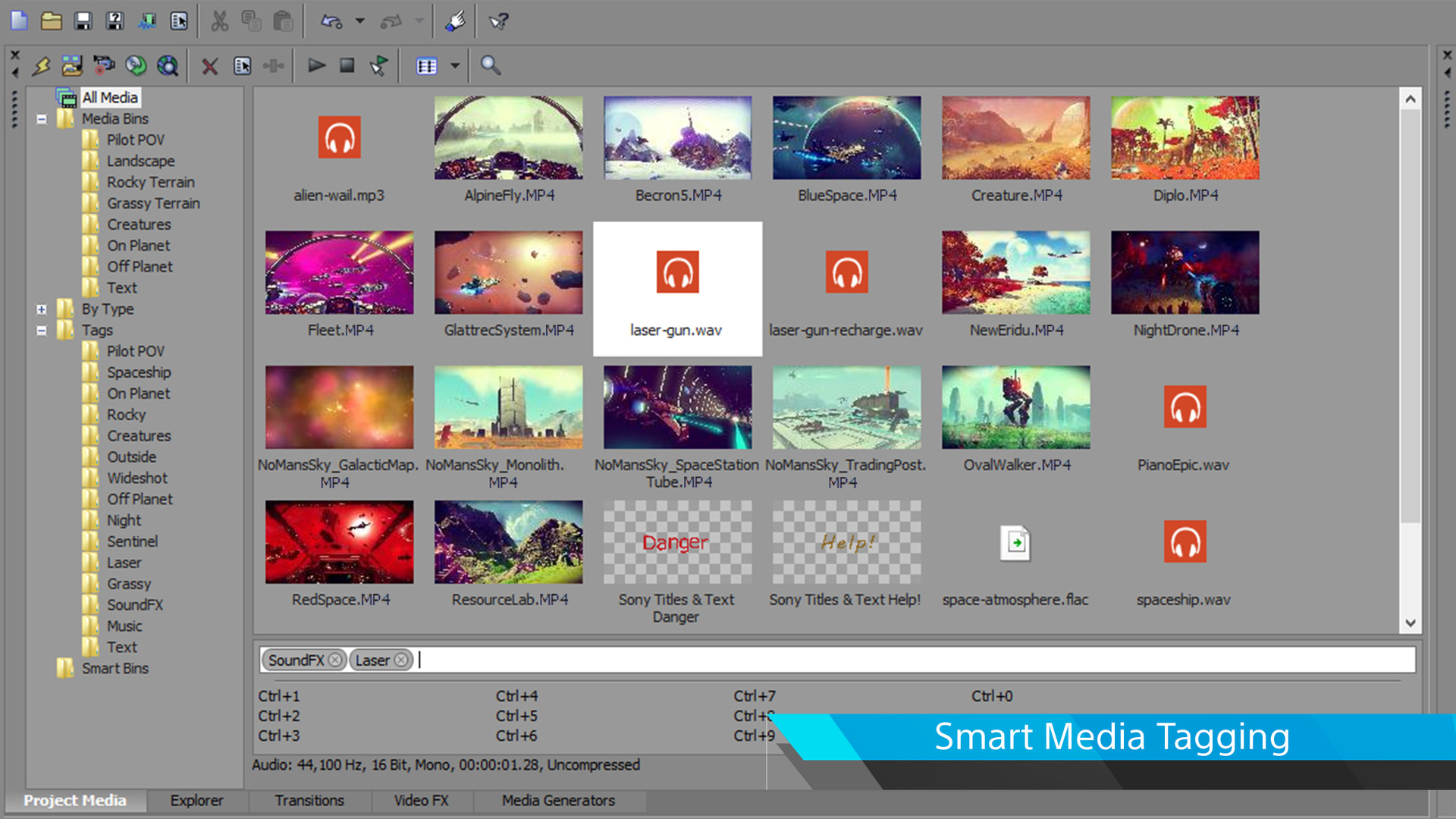Viewport: 1456px width, 819px height.
Task: Click Get Media from the Web globe icon
Action: pos(168,66)
